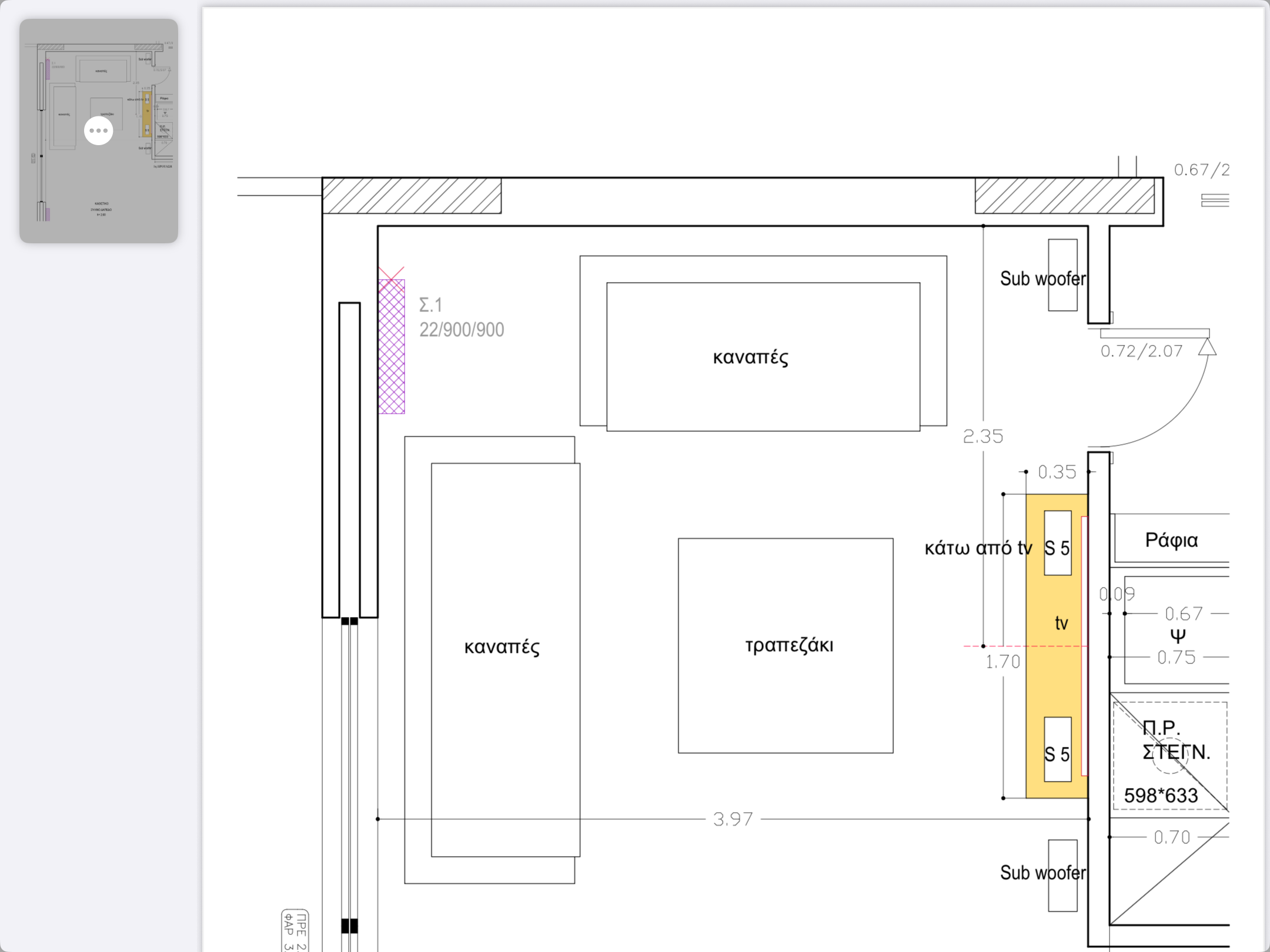The height and width of the screenshot is (952, 1270).
Task: Click the door swing triangle marker
Action: (1207, 347)
